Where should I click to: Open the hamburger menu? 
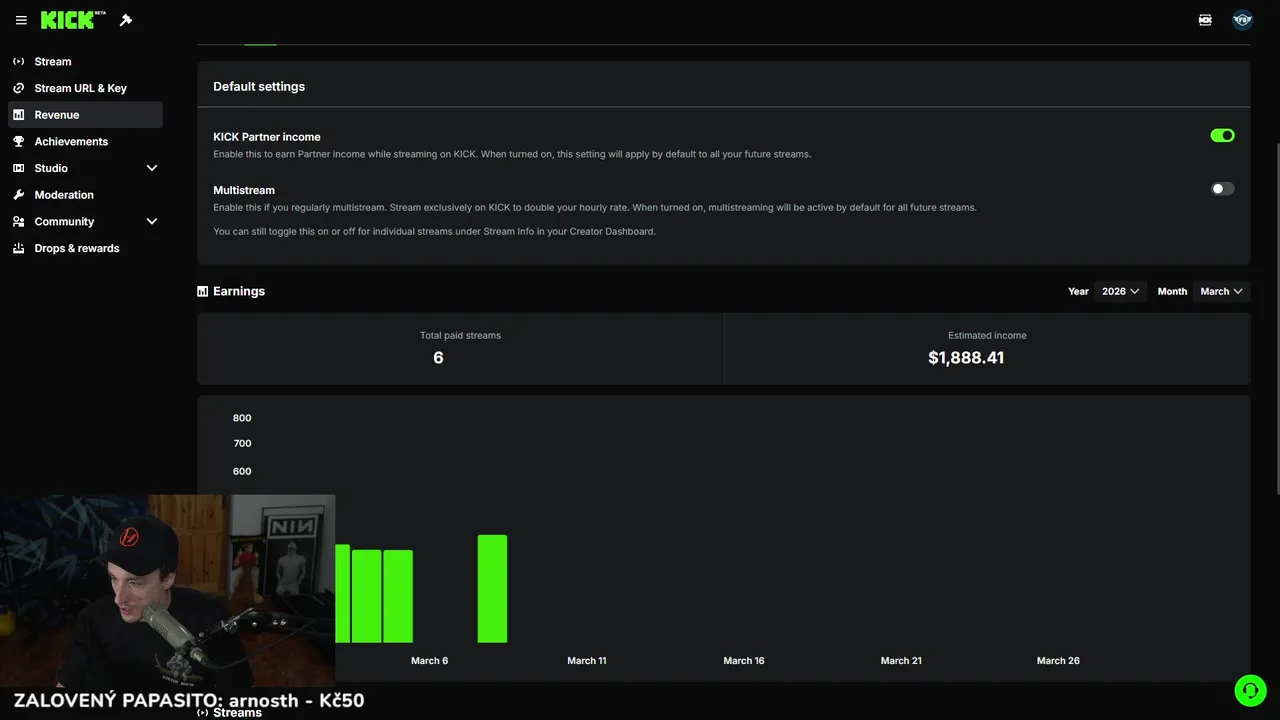[21, 20]
